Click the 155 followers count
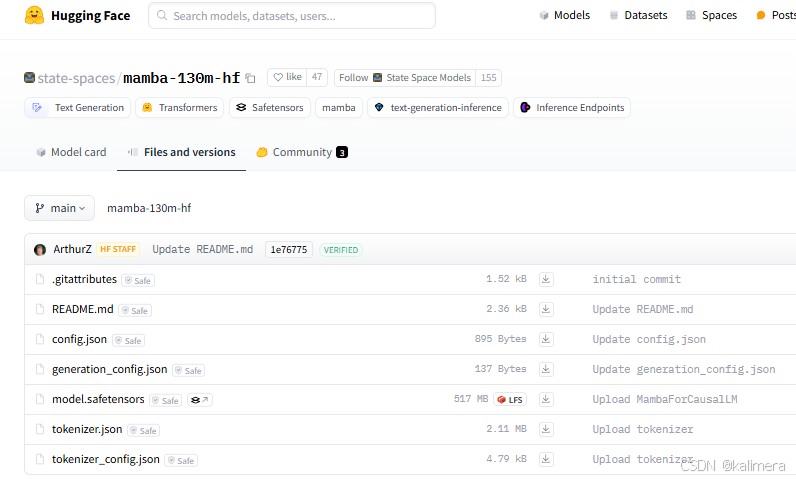Screen dimensions: 796x479 tap(488, 78)
